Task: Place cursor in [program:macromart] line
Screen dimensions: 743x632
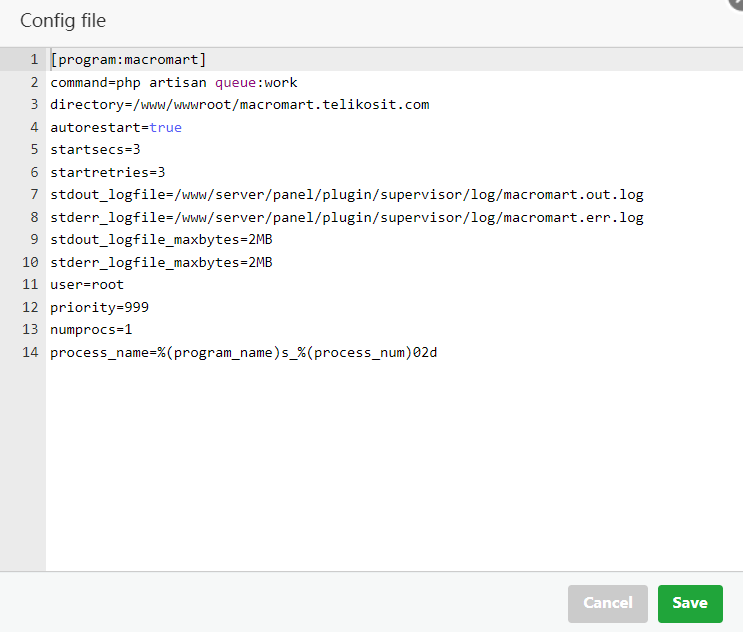Action: click(128, 60)
